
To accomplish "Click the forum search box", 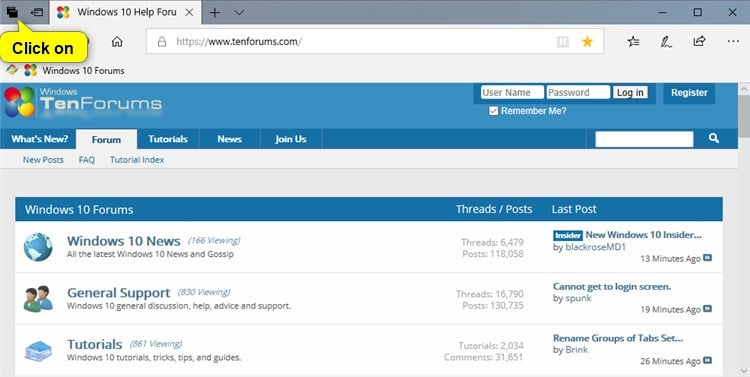I will [644, 139].
